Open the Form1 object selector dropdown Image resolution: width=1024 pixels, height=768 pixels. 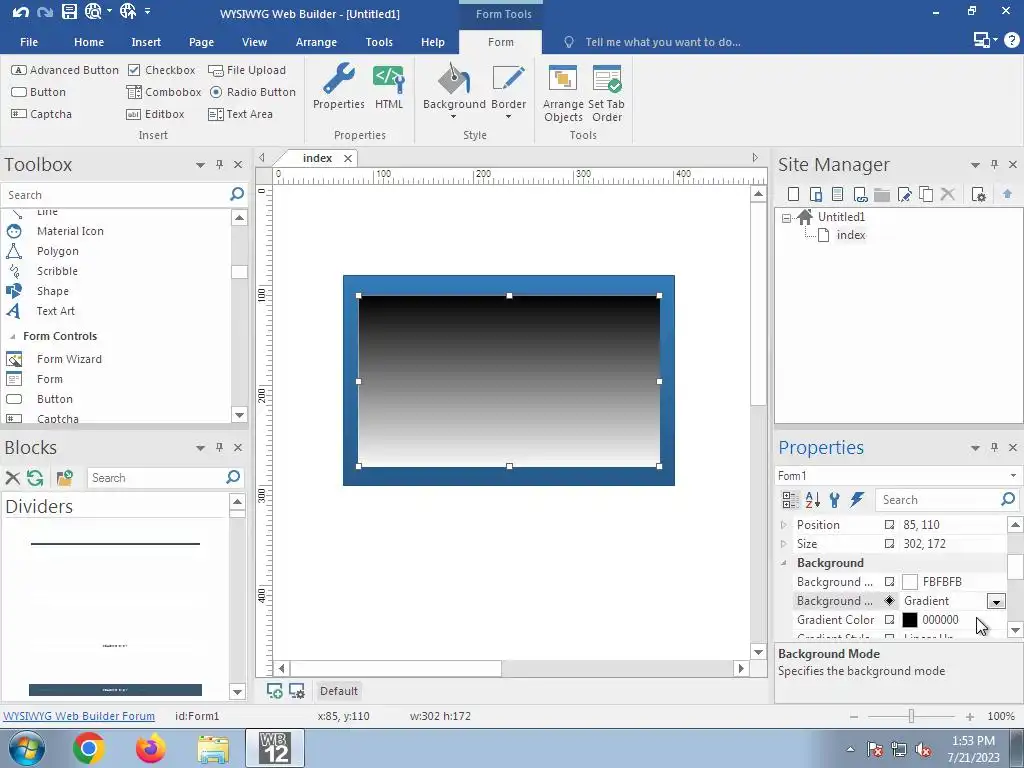(x=1013, y=475)
